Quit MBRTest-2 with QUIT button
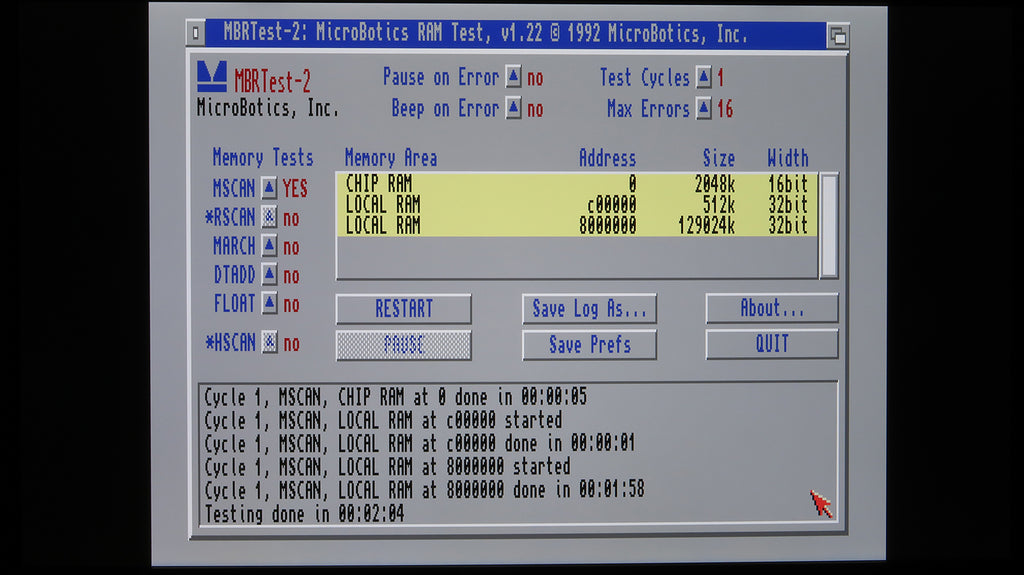The image size is (1024, 575). [x=771, y=345]
